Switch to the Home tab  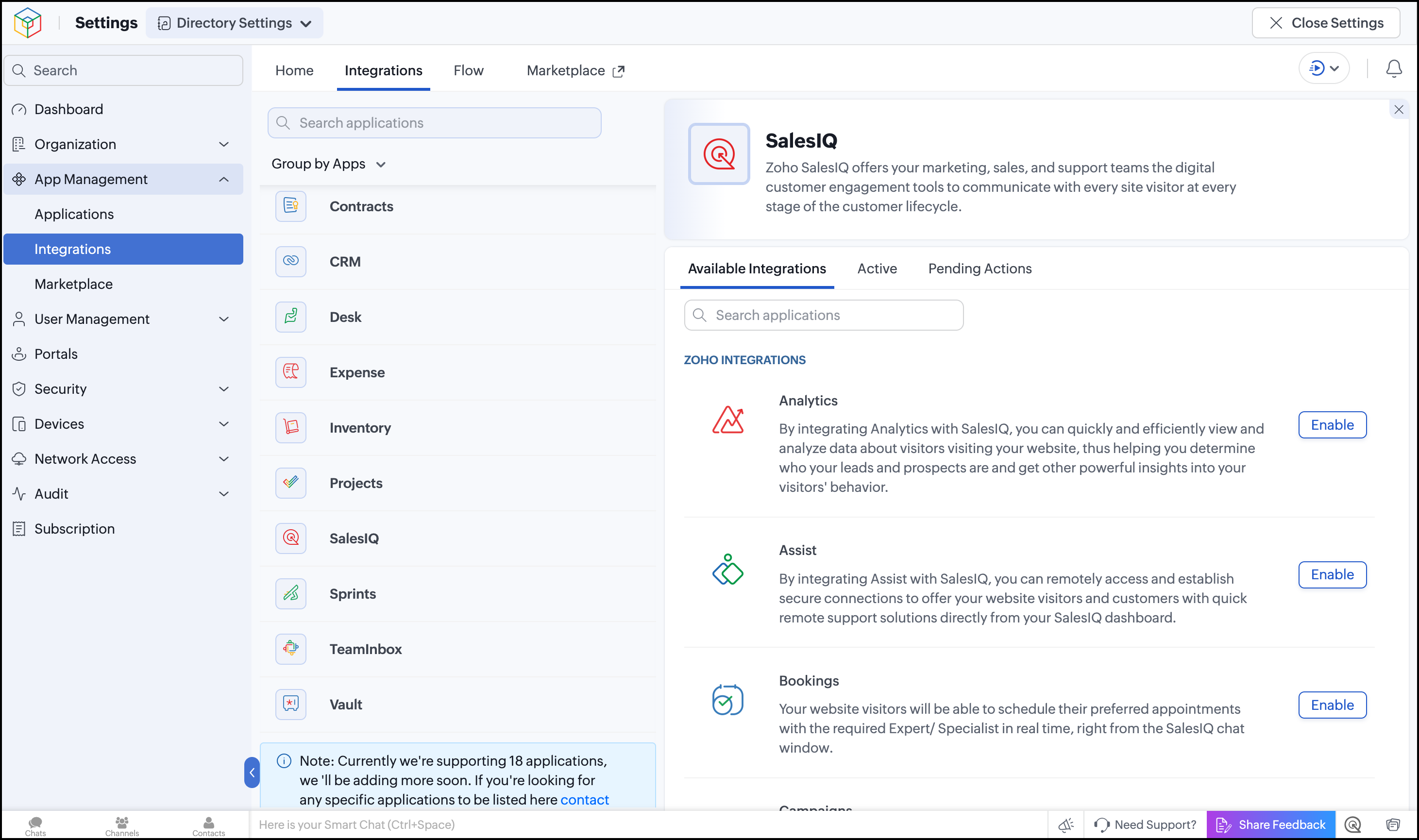(294, 70)
